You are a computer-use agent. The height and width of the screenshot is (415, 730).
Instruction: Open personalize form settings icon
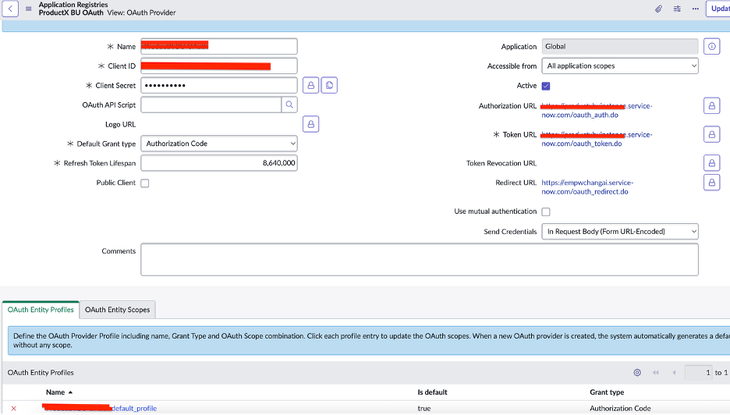(x=677, y=8)
